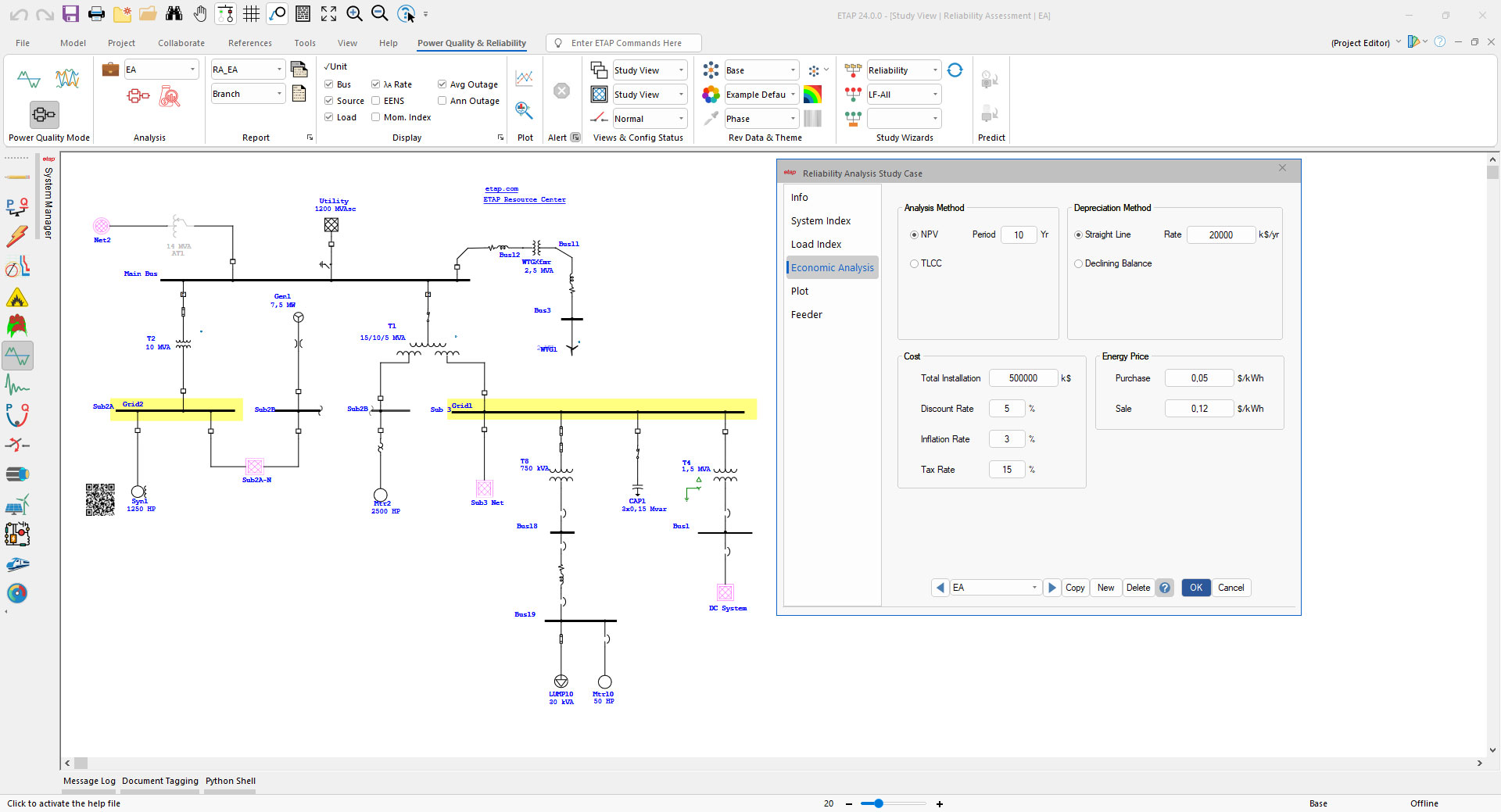Click the Zoom In magnifier icon
Viewport: 1501px width, 812px height.
click(x=354, y=14)
